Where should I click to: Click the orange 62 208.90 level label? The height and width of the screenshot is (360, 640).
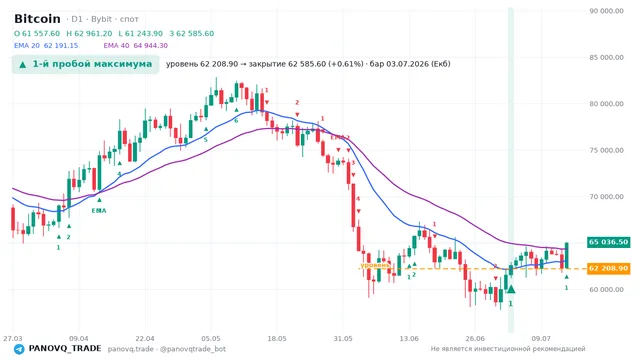click(x=608, y=269)
